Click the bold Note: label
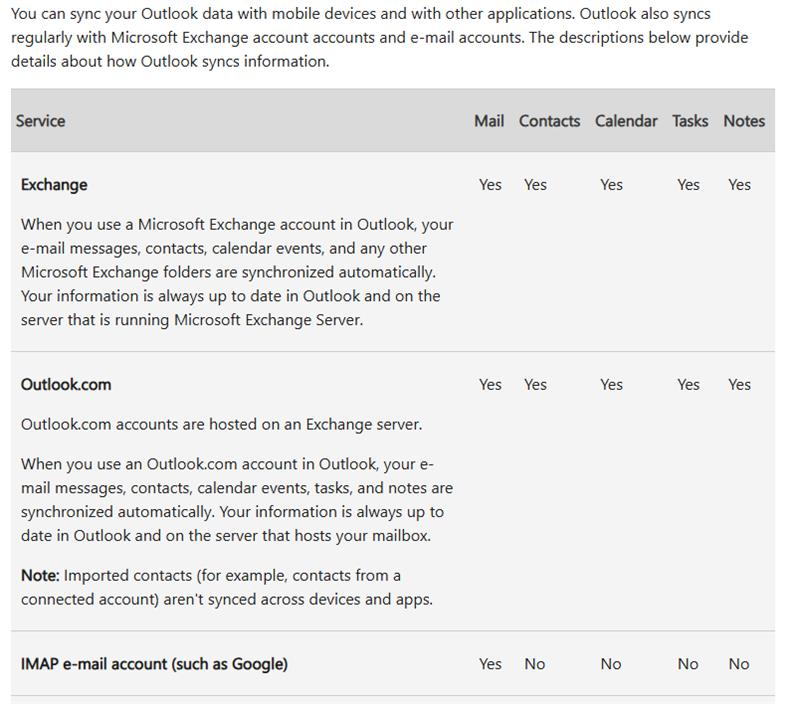Image resolution: width=800 pixels, height=704 pixels. 42,576
